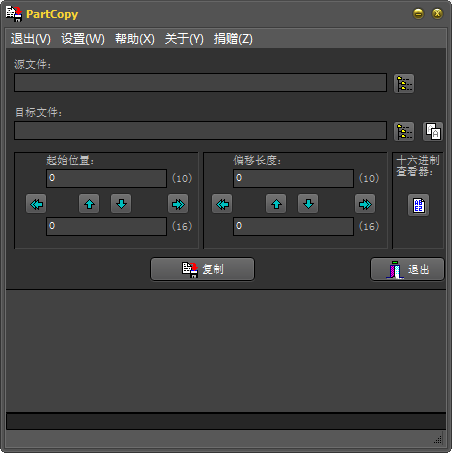Click the 目标文件: label
This screenshot has width=452, height=453.
38,112
